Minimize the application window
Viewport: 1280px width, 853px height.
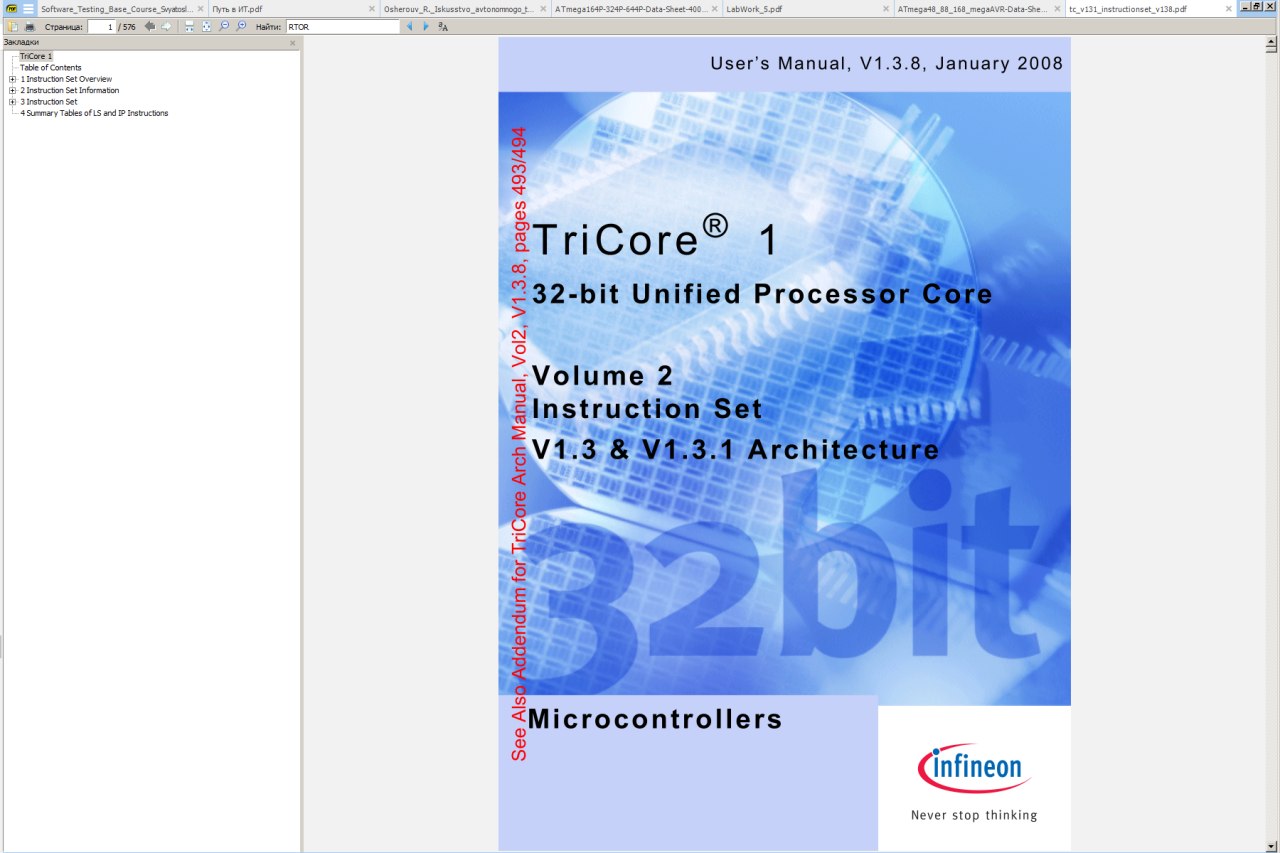pos(1244,7)
